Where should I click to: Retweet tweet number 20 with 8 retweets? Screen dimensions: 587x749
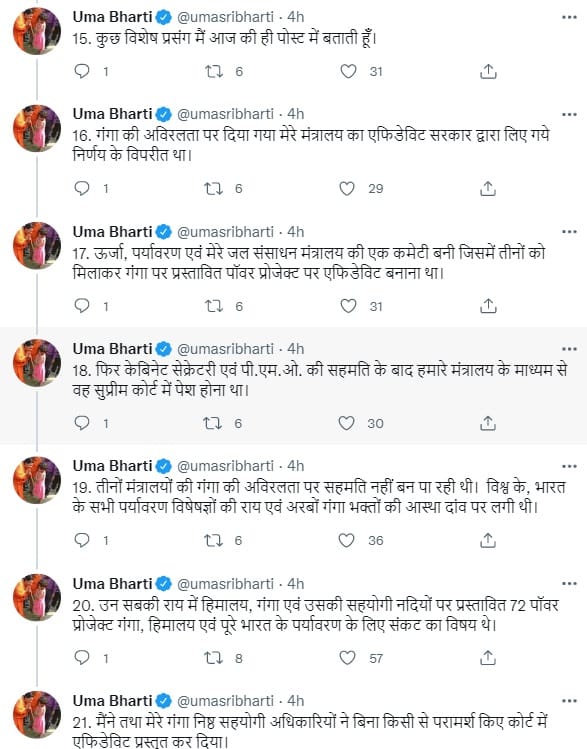coord(213,658)
